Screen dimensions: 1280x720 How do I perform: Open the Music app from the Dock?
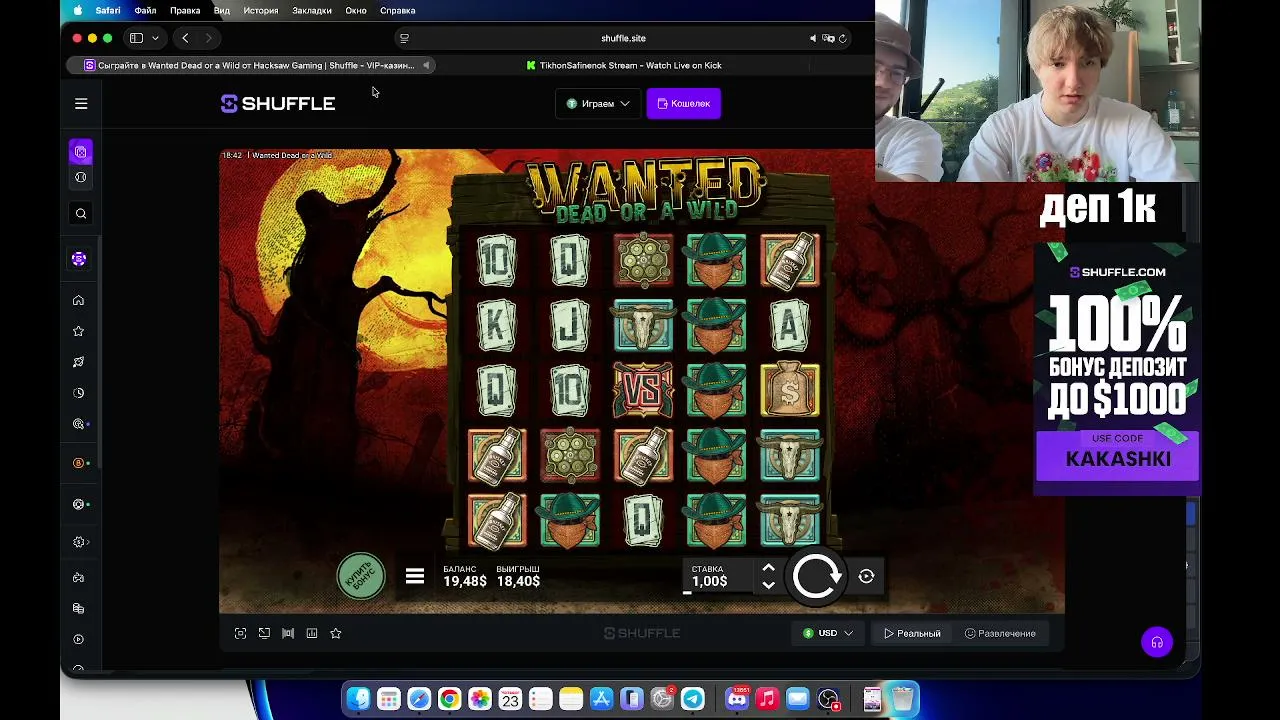[767, 699]
